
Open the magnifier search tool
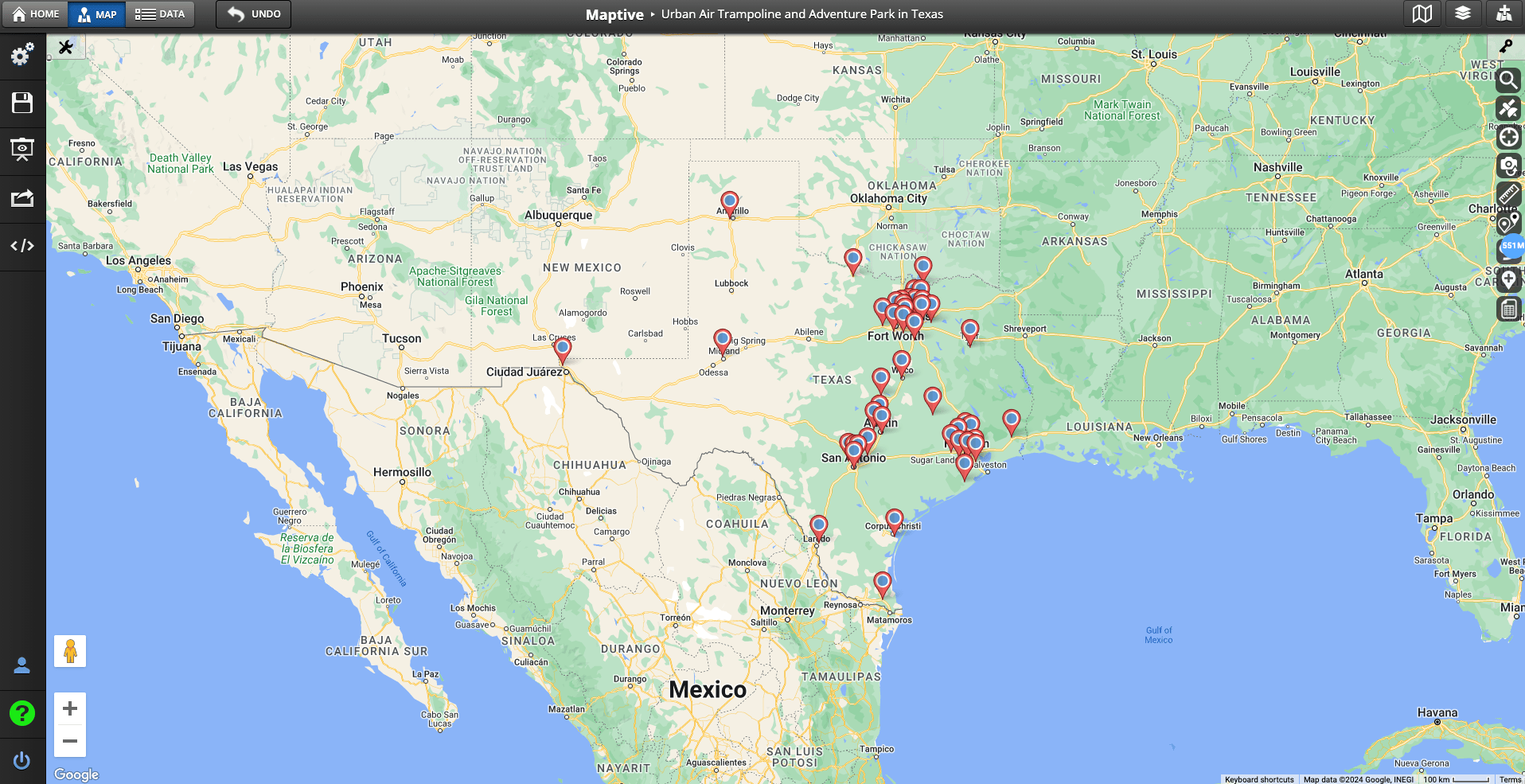click(x=1508, y=80)
